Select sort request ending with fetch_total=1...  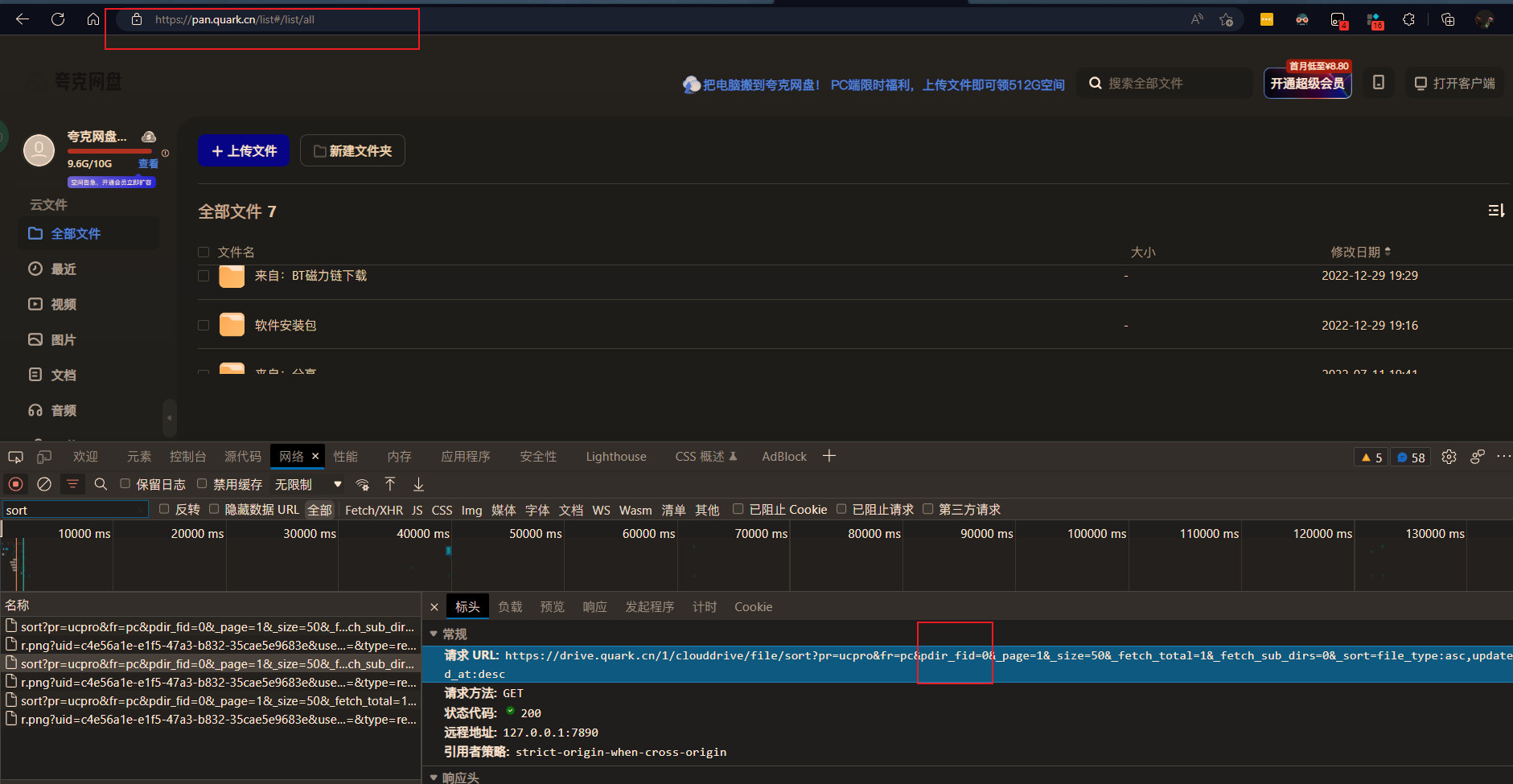[211, 701]
